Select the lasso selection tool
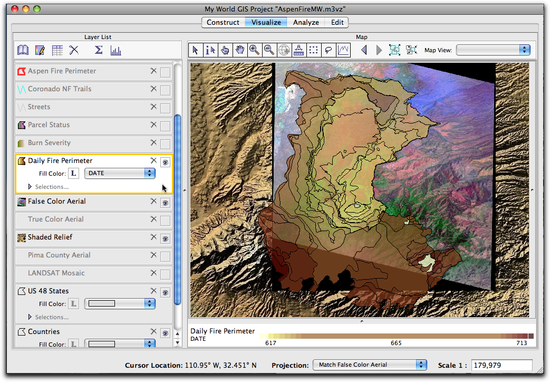The image size is (550, 382). click(328, 50)
